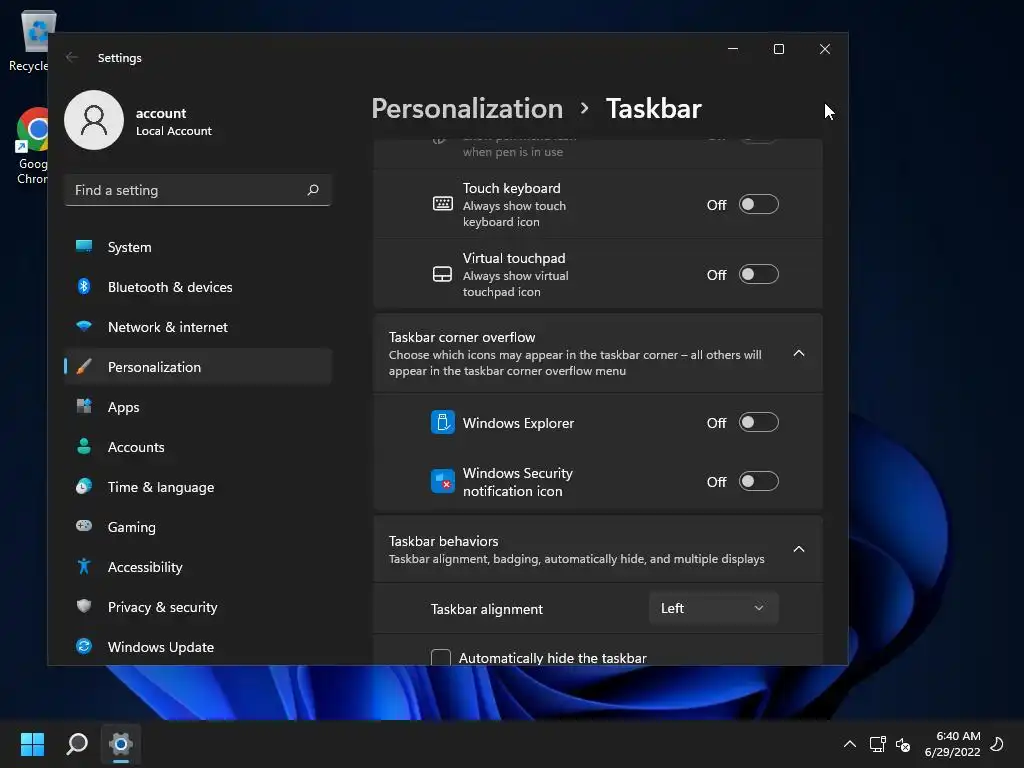This screenshot has height=768, width=1024.
Task: Click the Find a setting search box
Action: (198, 190)
